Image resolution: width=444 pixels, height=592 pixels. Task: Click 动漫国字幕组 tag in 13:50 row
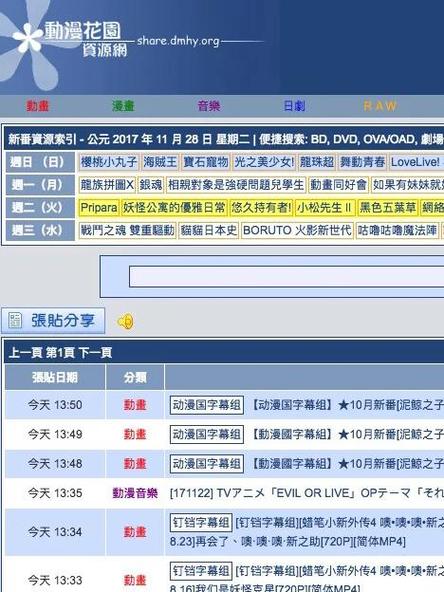click(207, 405)
